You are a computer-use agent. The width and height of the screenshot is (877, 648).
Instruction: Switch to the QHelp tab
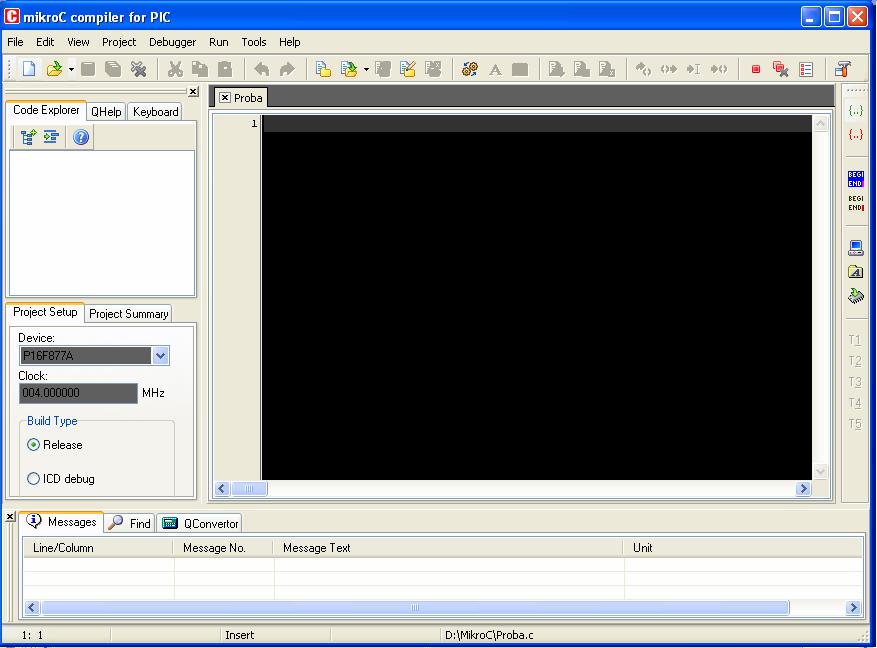[106, 112]
